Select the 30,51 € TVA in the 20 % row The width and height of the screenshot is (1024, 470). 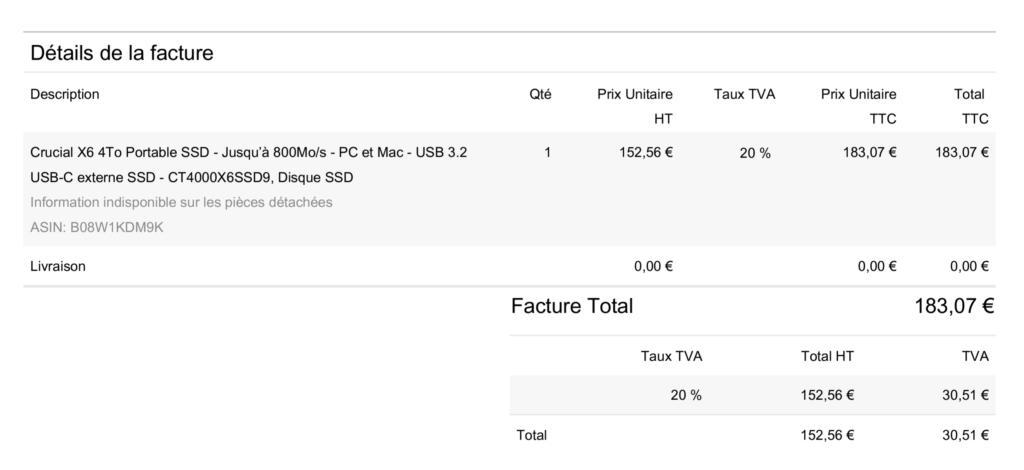[x=965, y=395]
